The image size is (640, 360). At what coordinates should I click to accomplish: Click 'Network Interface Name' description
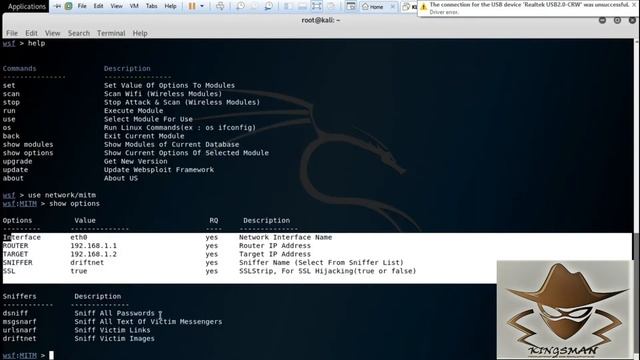[x=285, y=237]
